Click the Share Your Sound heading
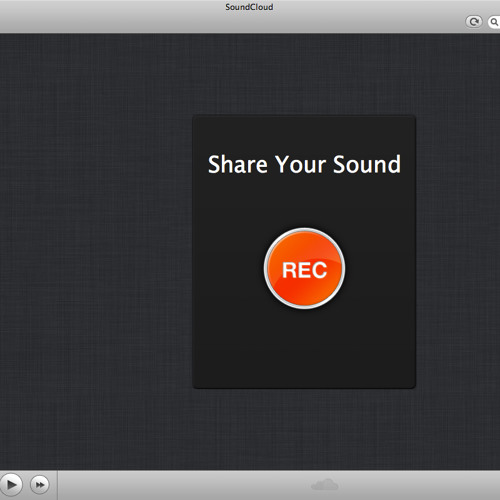Viewport: 500px width, 500px height. (304, 164)
